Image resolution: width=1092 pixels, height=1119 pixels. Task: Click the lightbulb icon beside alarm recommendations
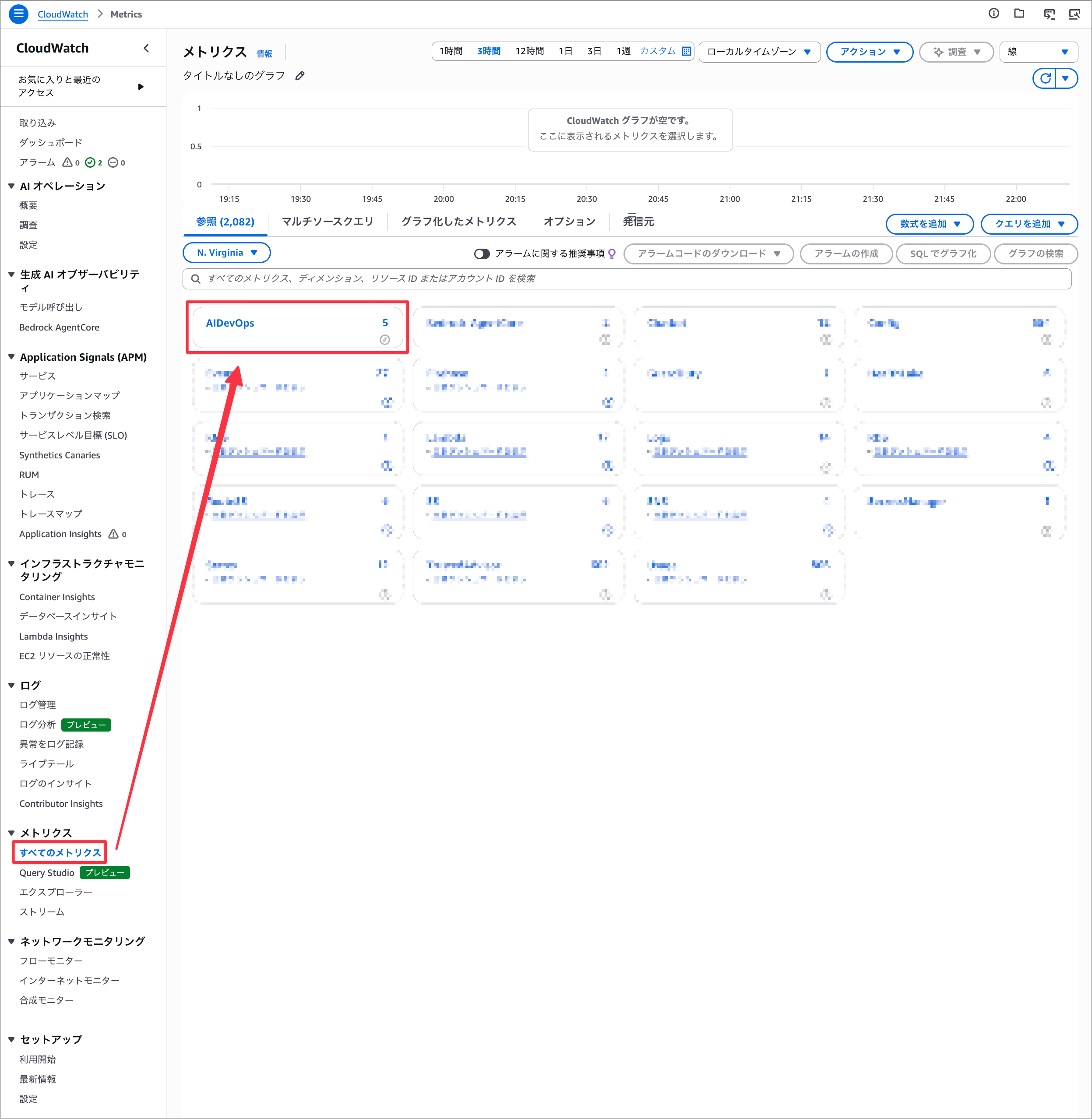[612, 253]
